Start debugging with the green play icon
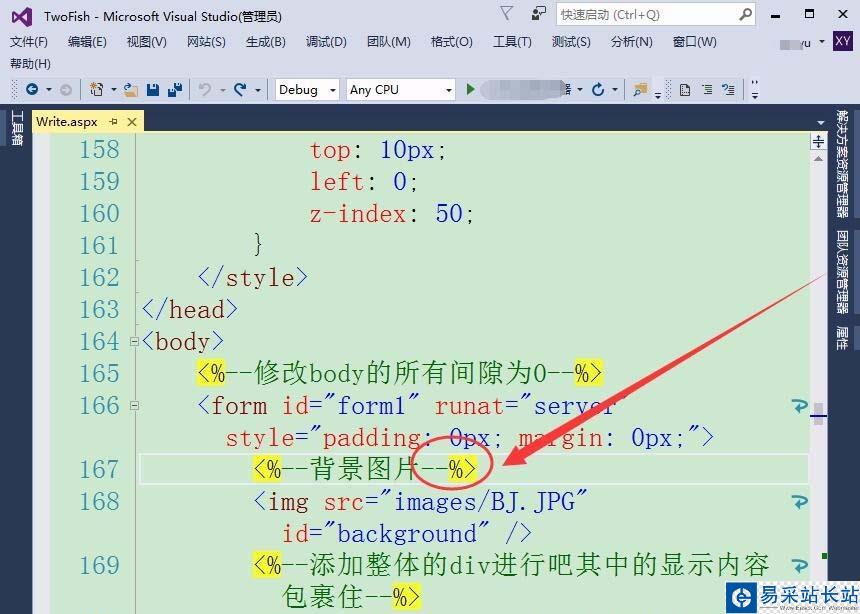 pyautogui.click(x=470, y=89)
